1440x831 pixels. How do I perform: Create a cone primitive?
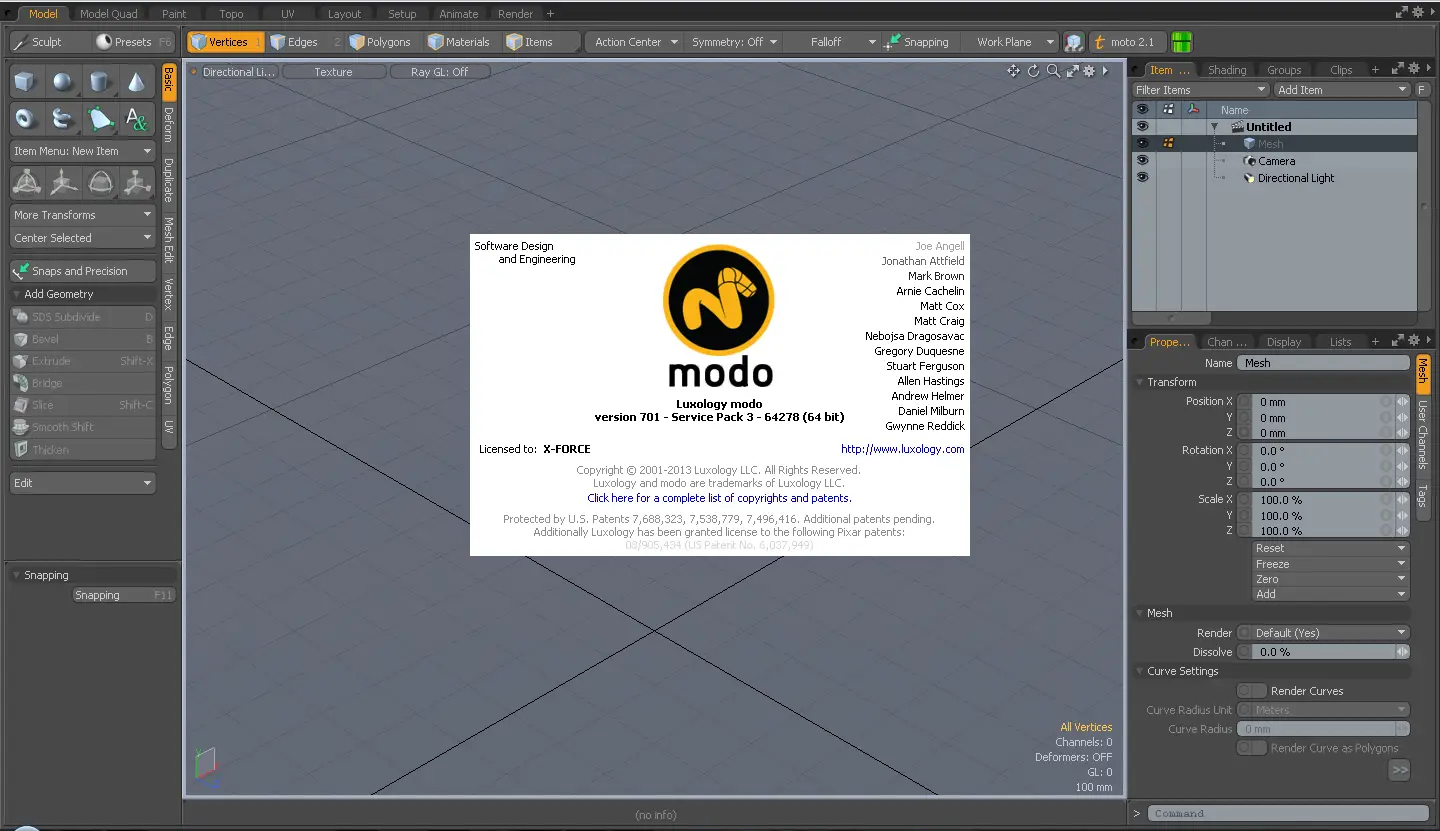pos(136,82)
